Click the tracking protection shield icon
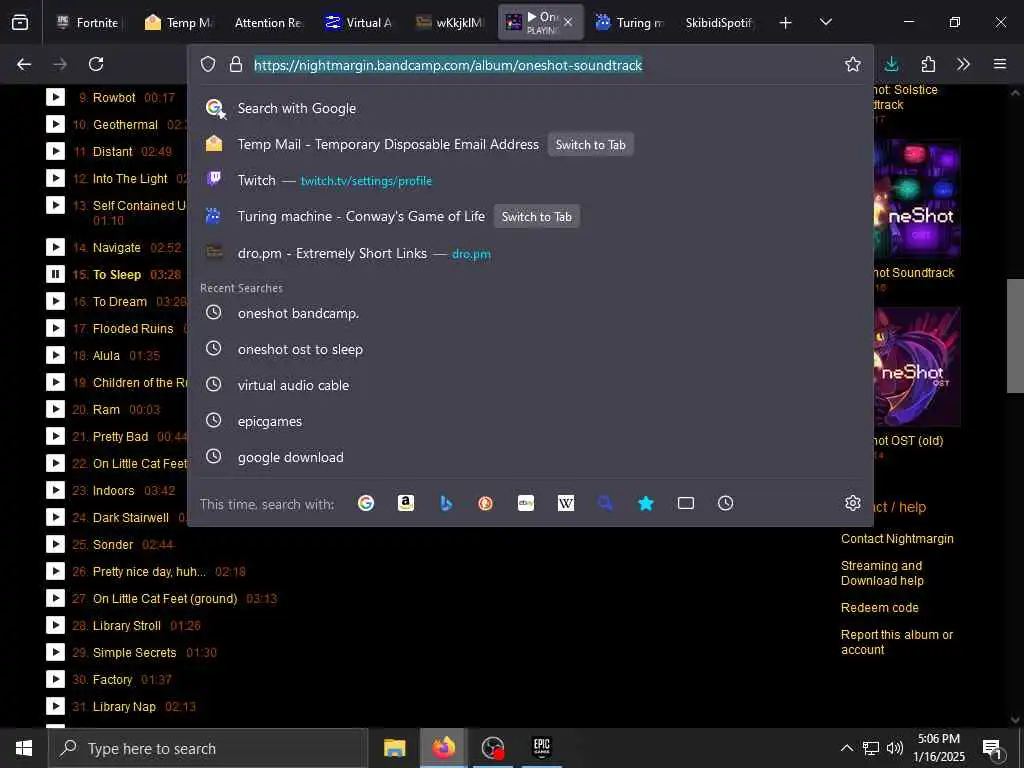The height and width of the screenshot is (768, 1024). click(208, 64)
